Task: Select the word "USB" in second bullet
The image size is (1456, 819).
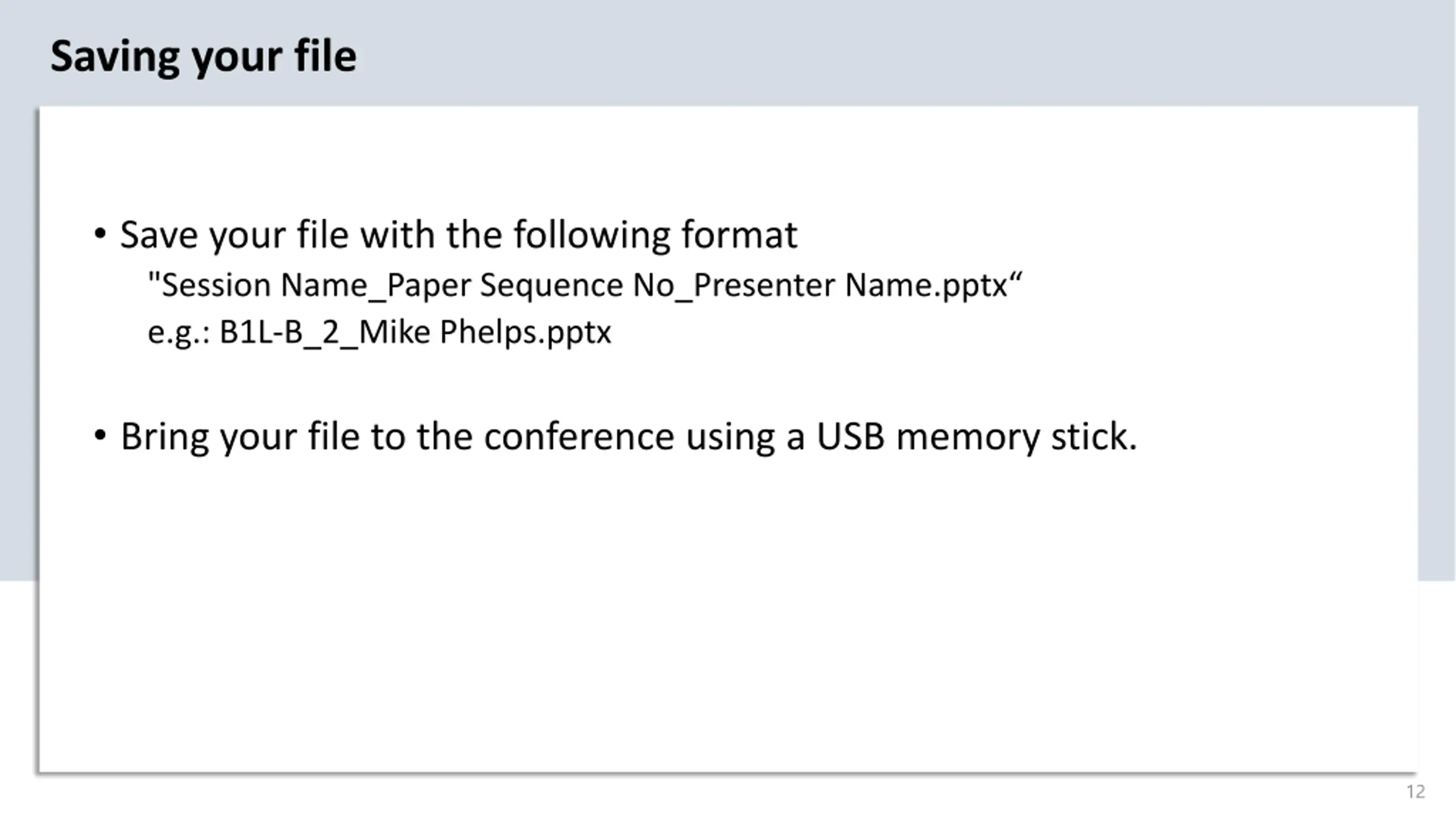Action: (x=851, y=437)
